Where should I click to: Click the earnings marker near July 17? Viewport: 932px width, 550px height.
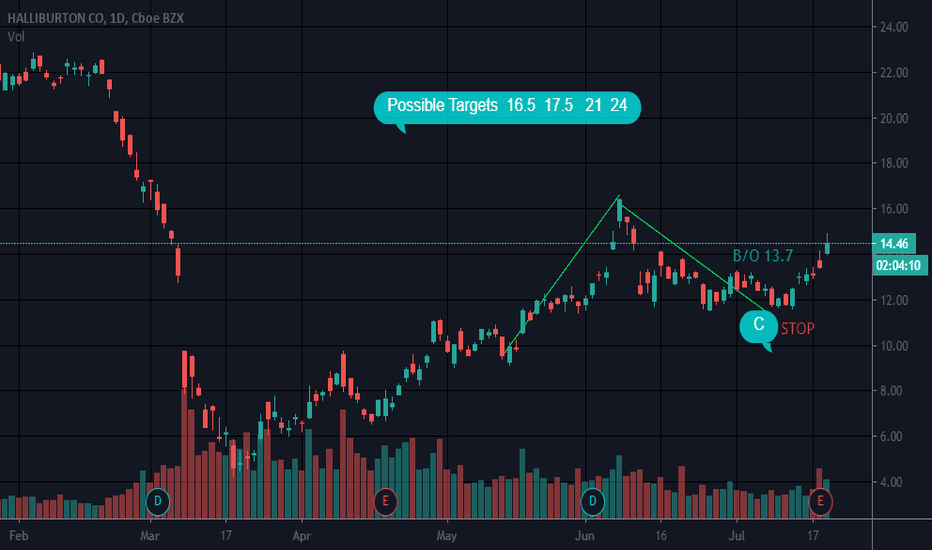[820, 501]
